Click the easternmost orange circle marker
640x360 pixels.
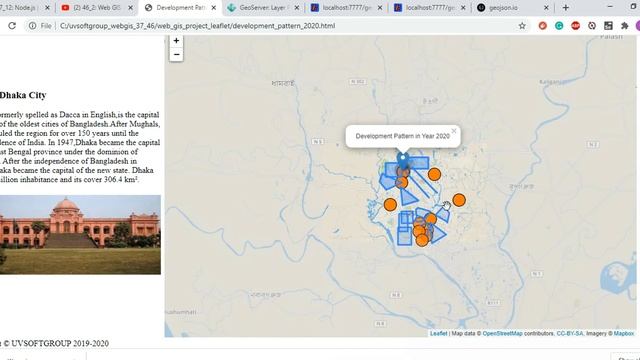[x=459, y=200]
